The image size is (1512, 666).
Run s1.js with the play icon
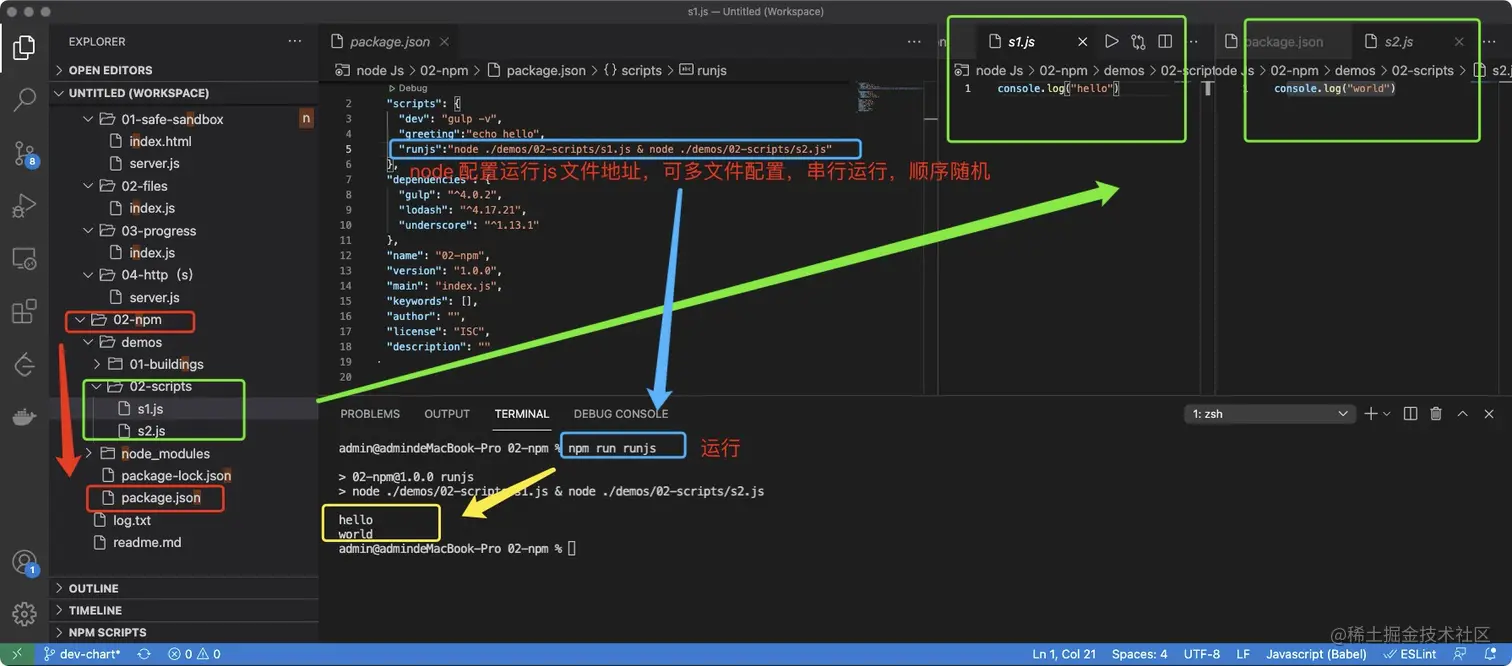[1111, 42]
